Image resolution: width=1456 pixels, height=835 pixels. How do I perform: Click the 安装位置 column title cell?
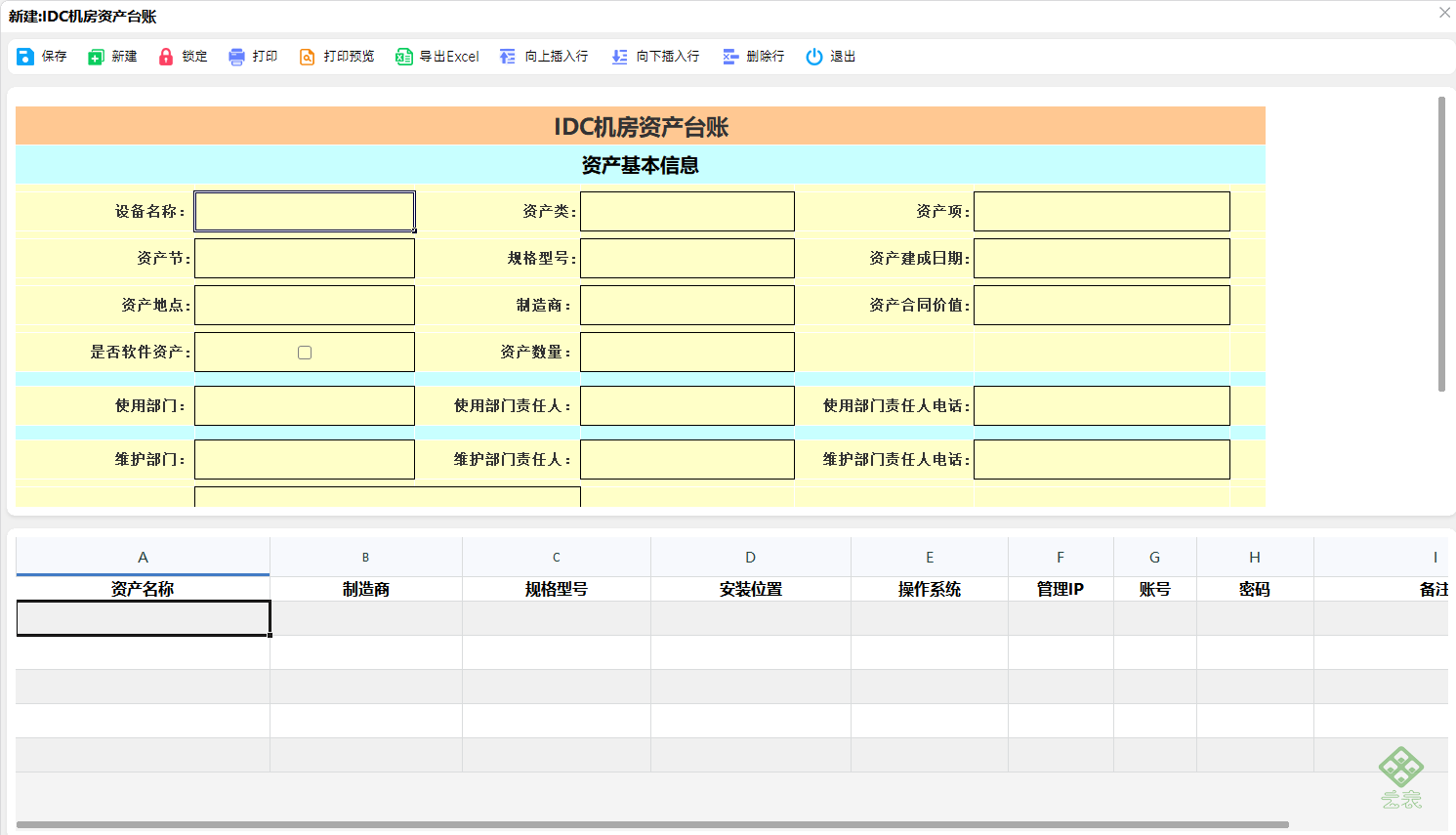pyautogui.click(x=751, y=589)
